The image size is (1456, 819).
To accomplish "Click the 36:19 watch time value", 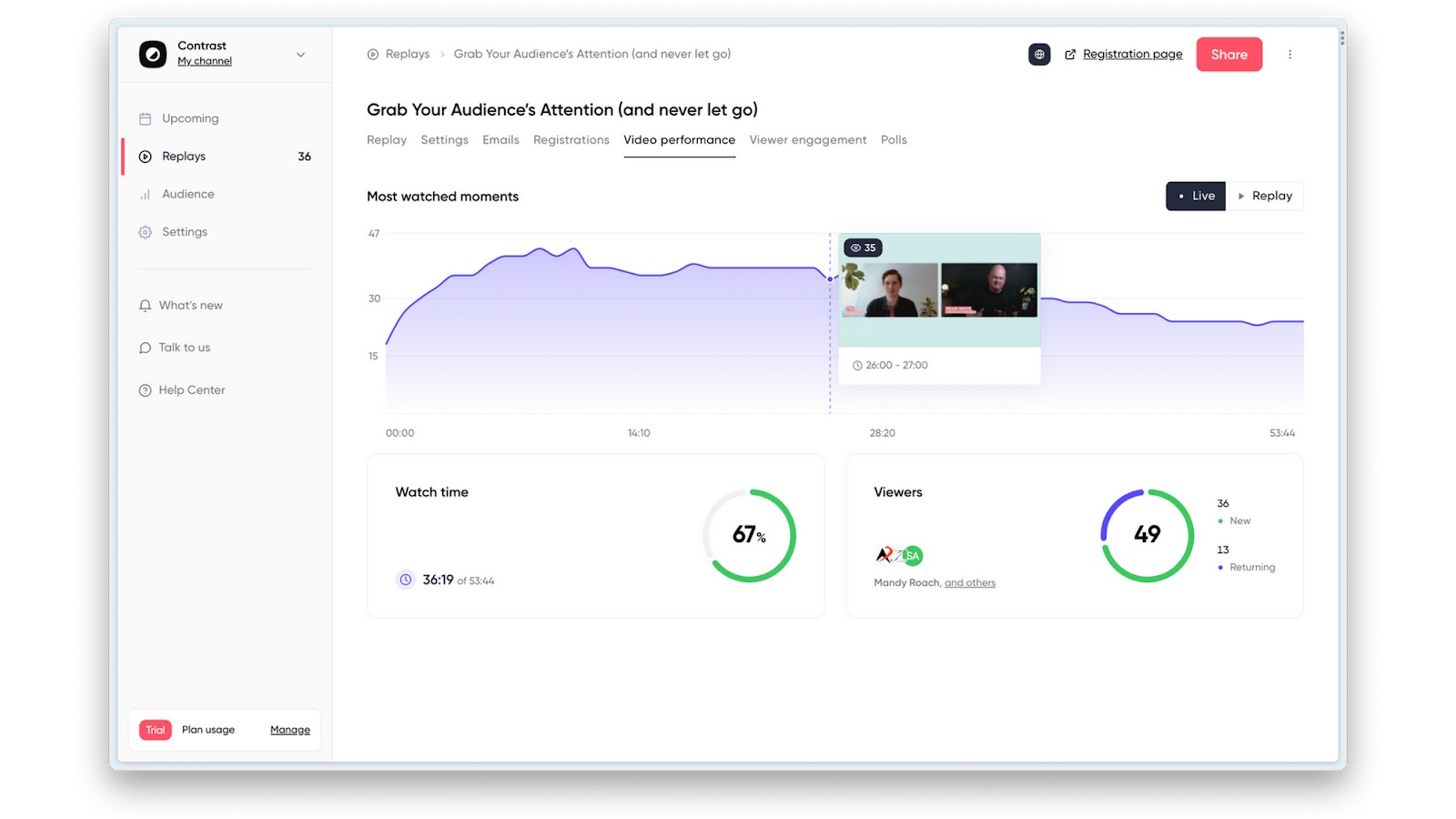I will (438, 580).
